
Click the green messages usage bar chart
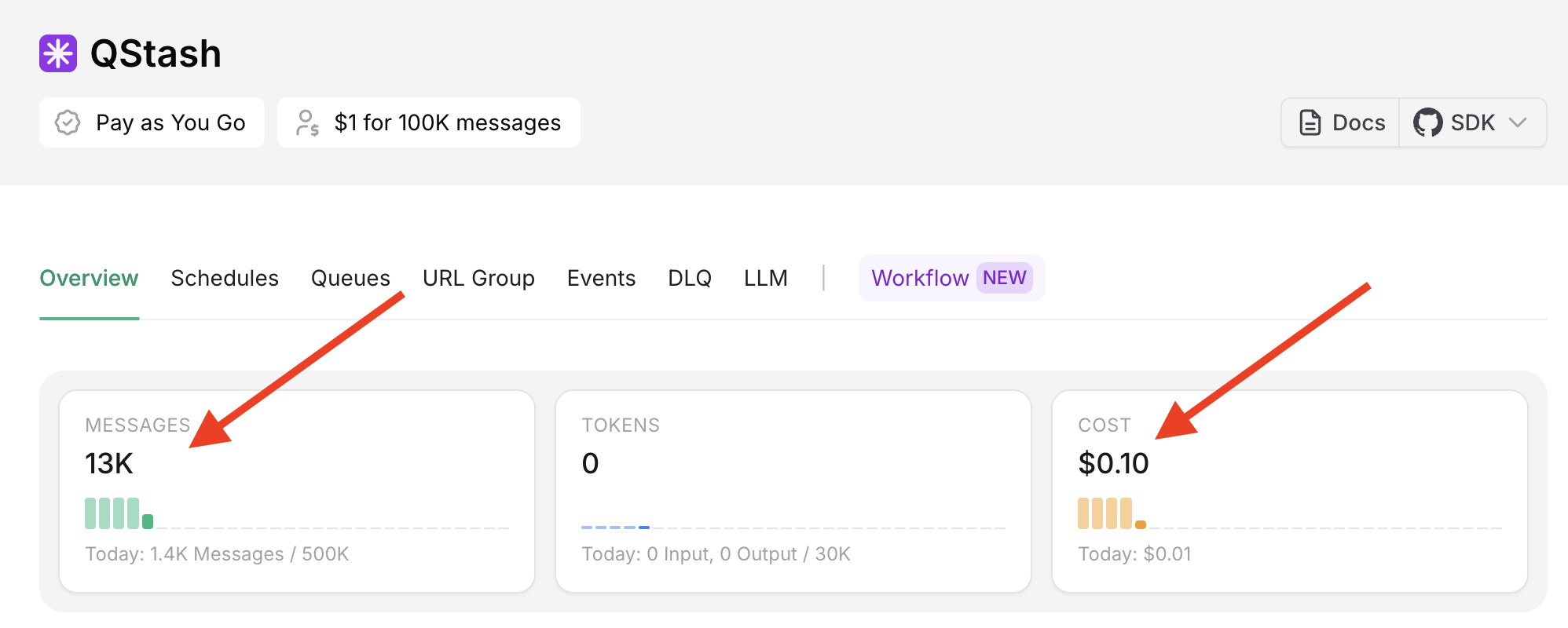click(x=119, y=513)
